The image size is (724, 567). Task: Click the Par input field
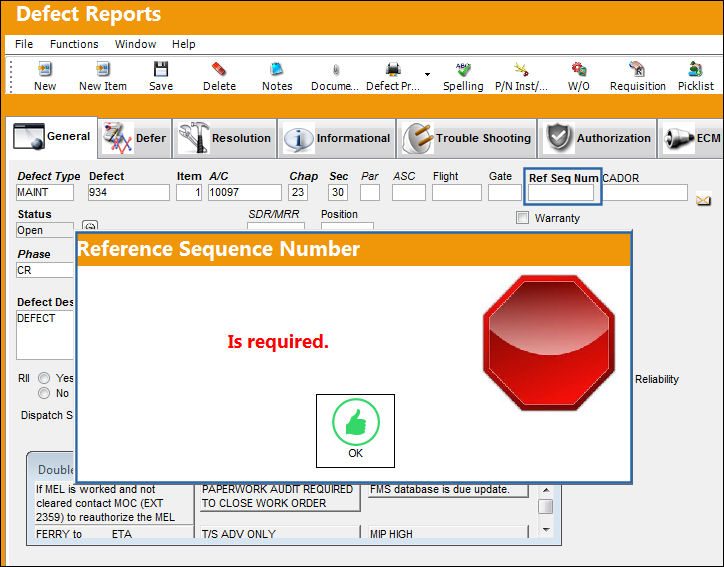click(x=370, y=193)
